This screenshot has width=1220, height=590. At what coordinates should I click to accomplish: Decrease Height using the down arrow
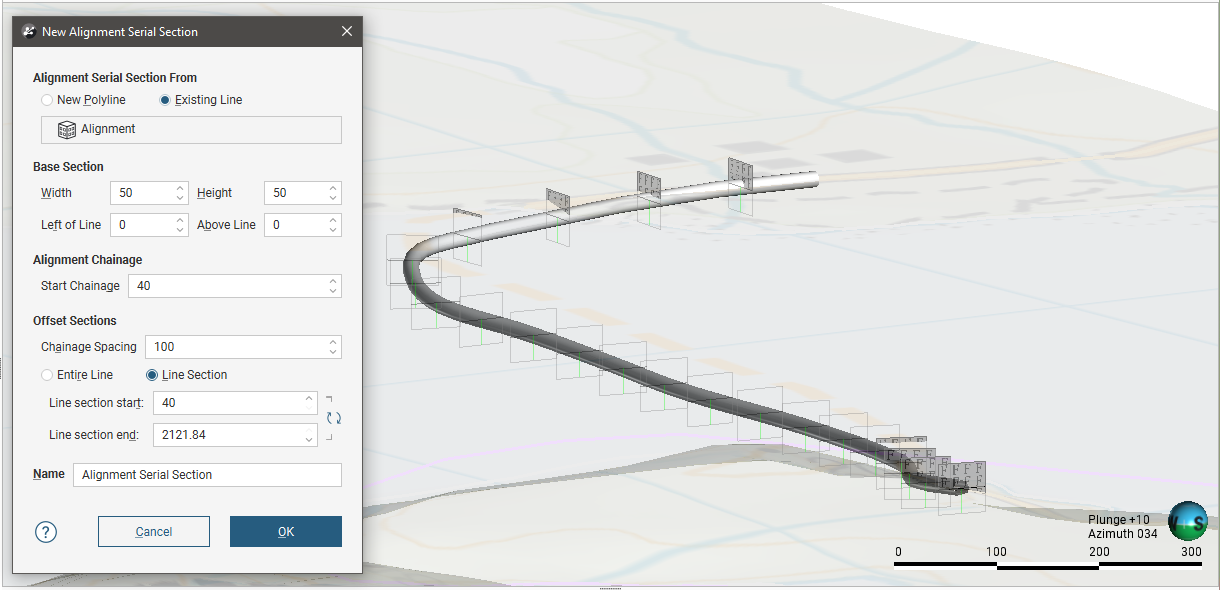pyautogui.click(x=333, y=198)
